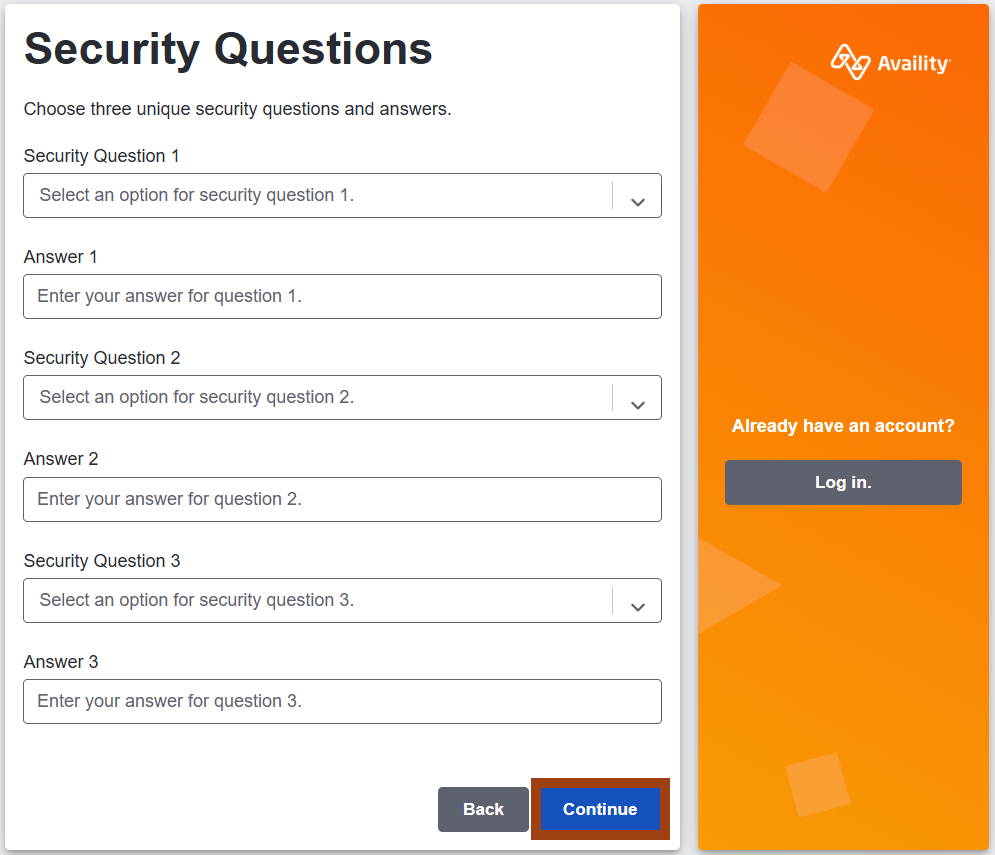This screenshot has height=855, width=995.
Task: Click the chevron arrow for question 1
Action: coord(638,202)
